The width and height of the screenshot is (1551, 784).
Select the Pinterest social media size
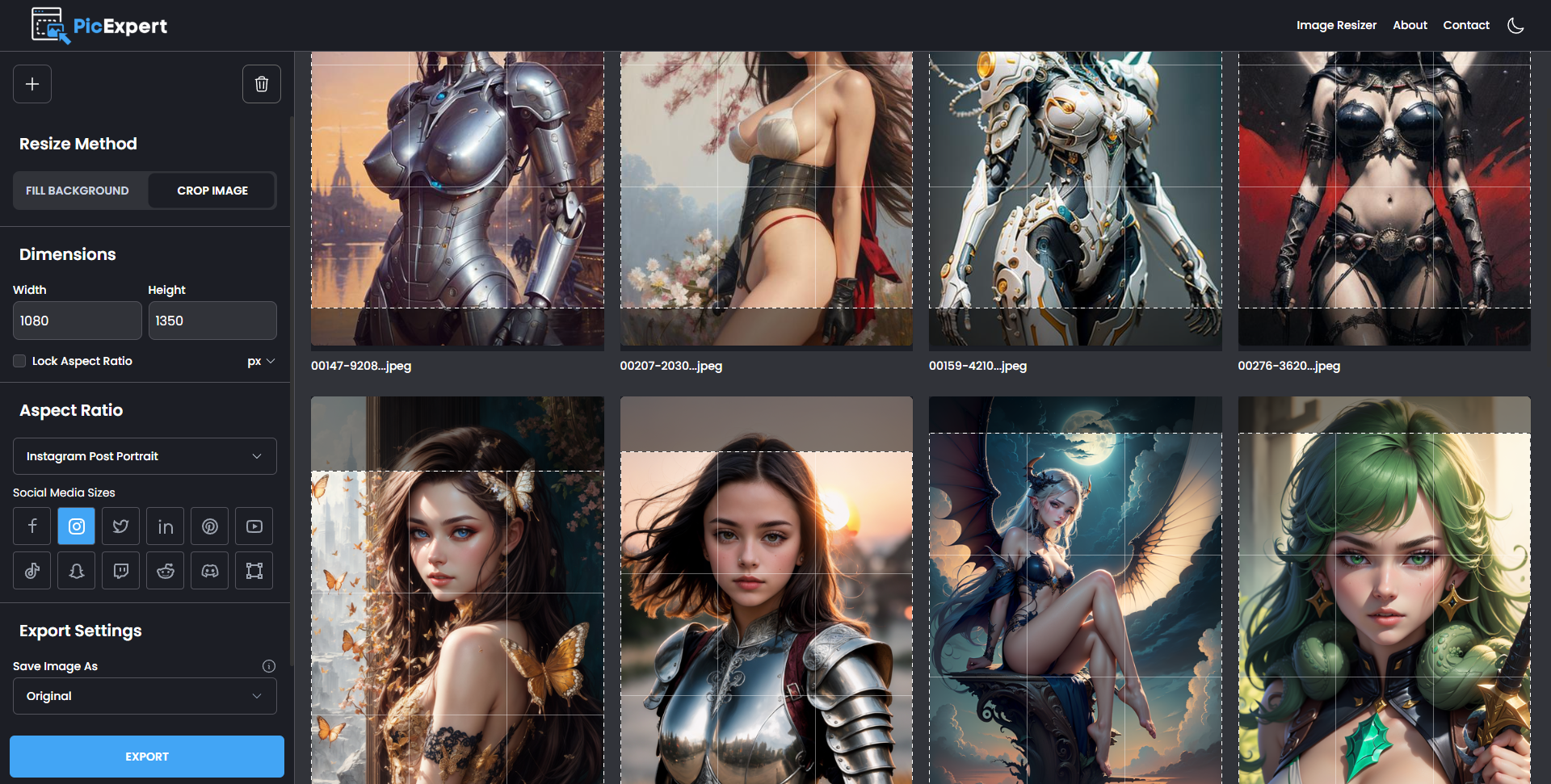pyautogui.click(x=210, y=526)
